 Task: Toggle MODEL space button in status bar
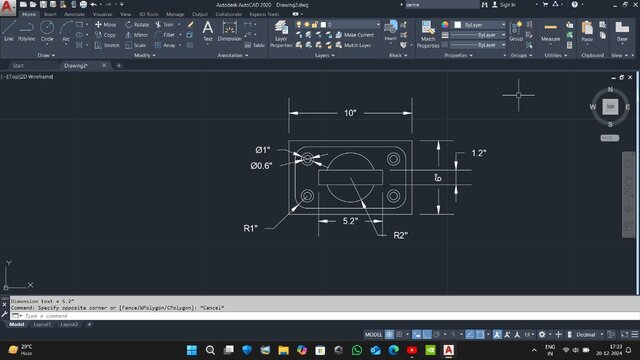[x=373, y=335]
